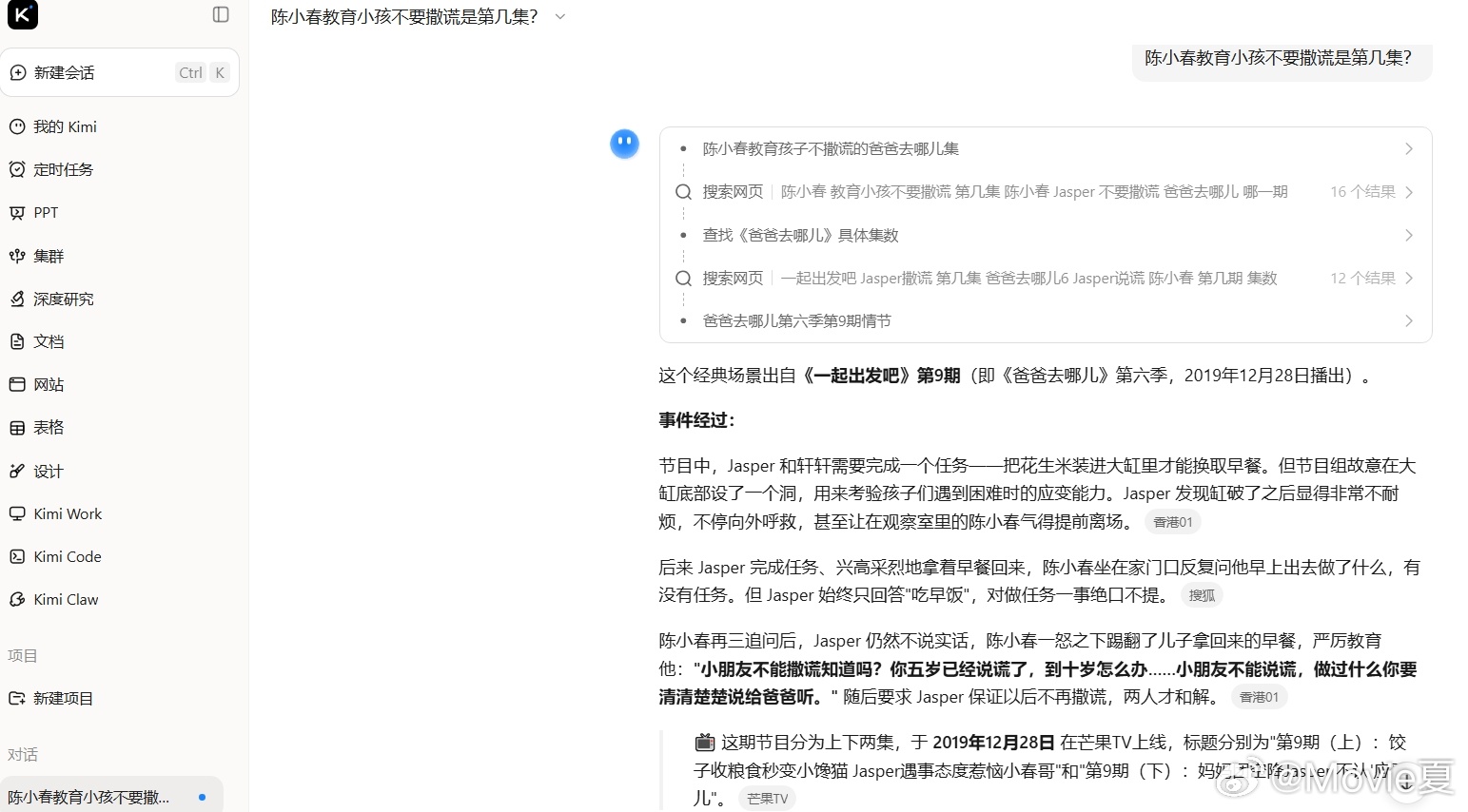Click the Kimi Code terminal icon
Viewport: 1468px width, 812px height.
(17, 556)
